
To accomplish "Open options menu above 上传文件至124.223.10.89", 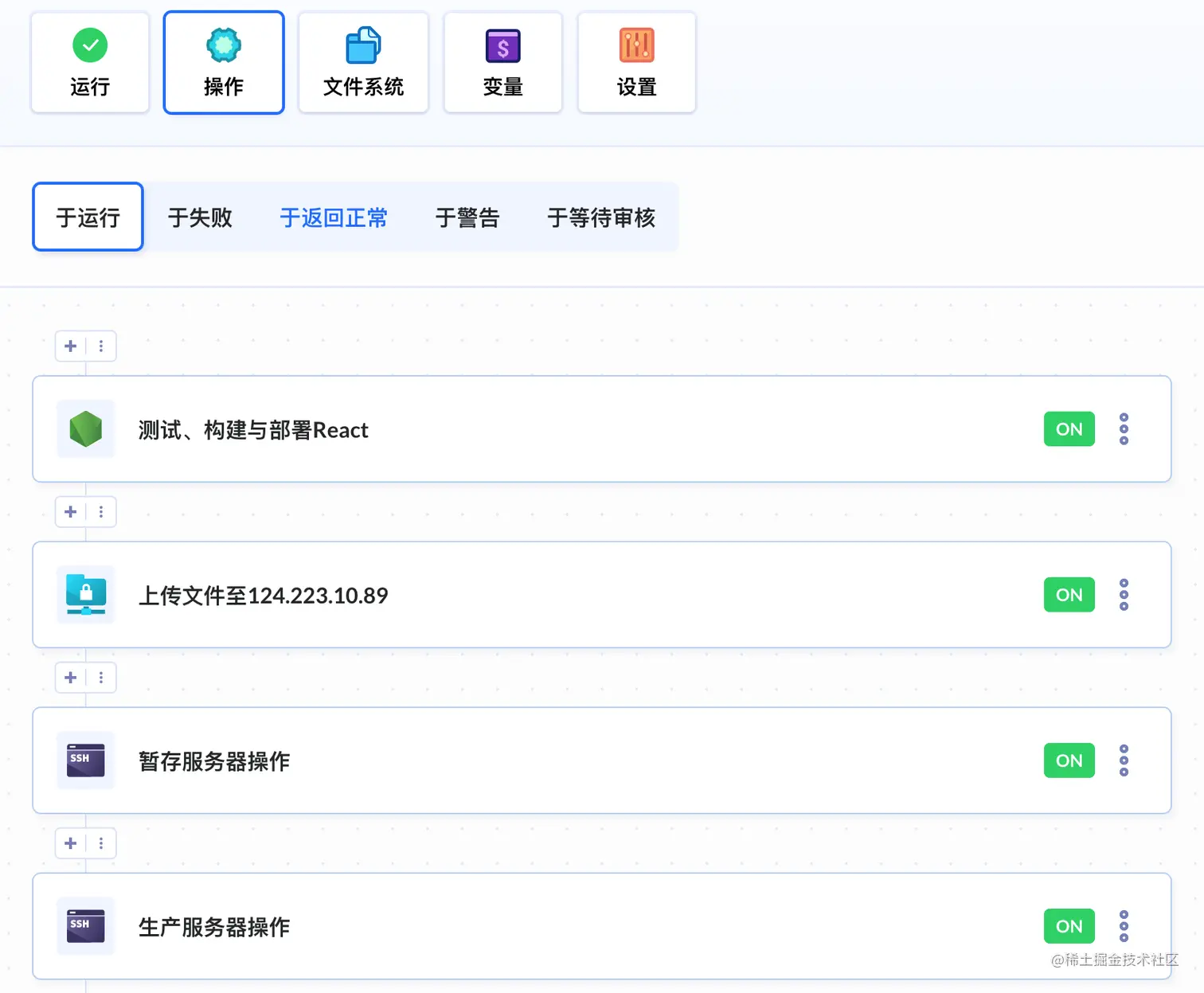I will tap(101, 511).
